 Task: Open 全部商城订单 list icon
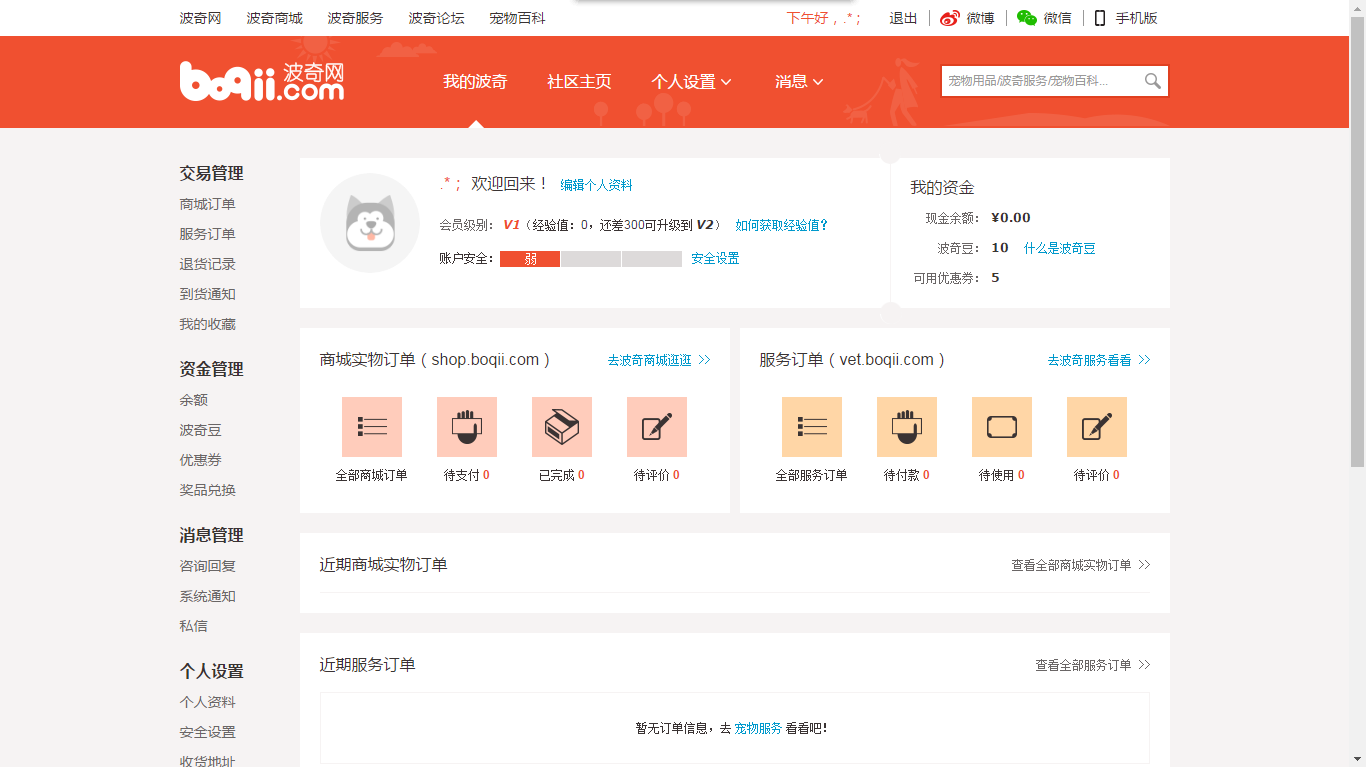click(x=372, y=427)
